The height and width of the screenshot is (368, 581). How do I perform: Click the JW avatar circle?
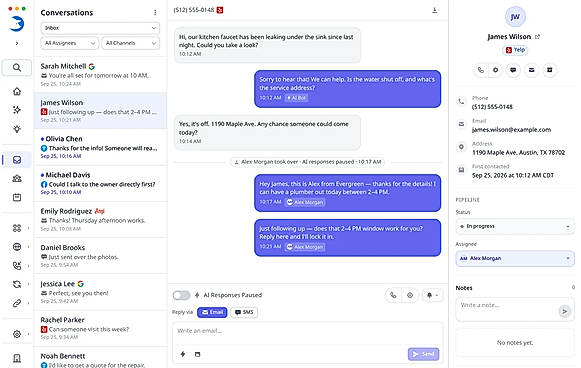515,17
